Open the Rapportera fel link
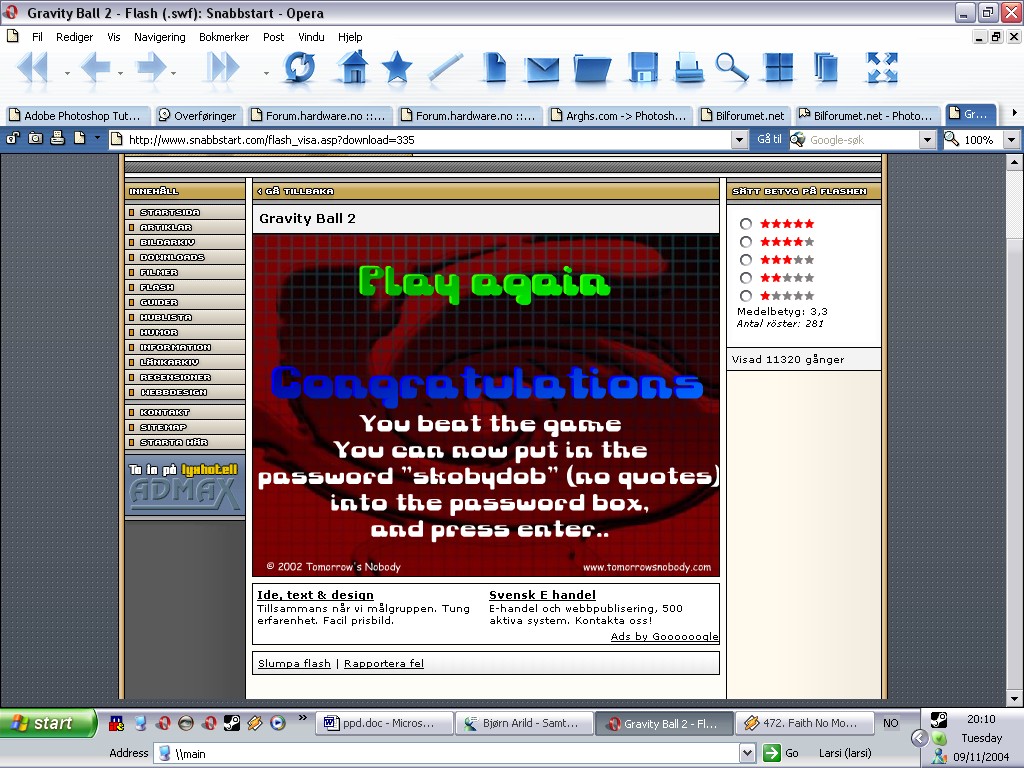 383,664
